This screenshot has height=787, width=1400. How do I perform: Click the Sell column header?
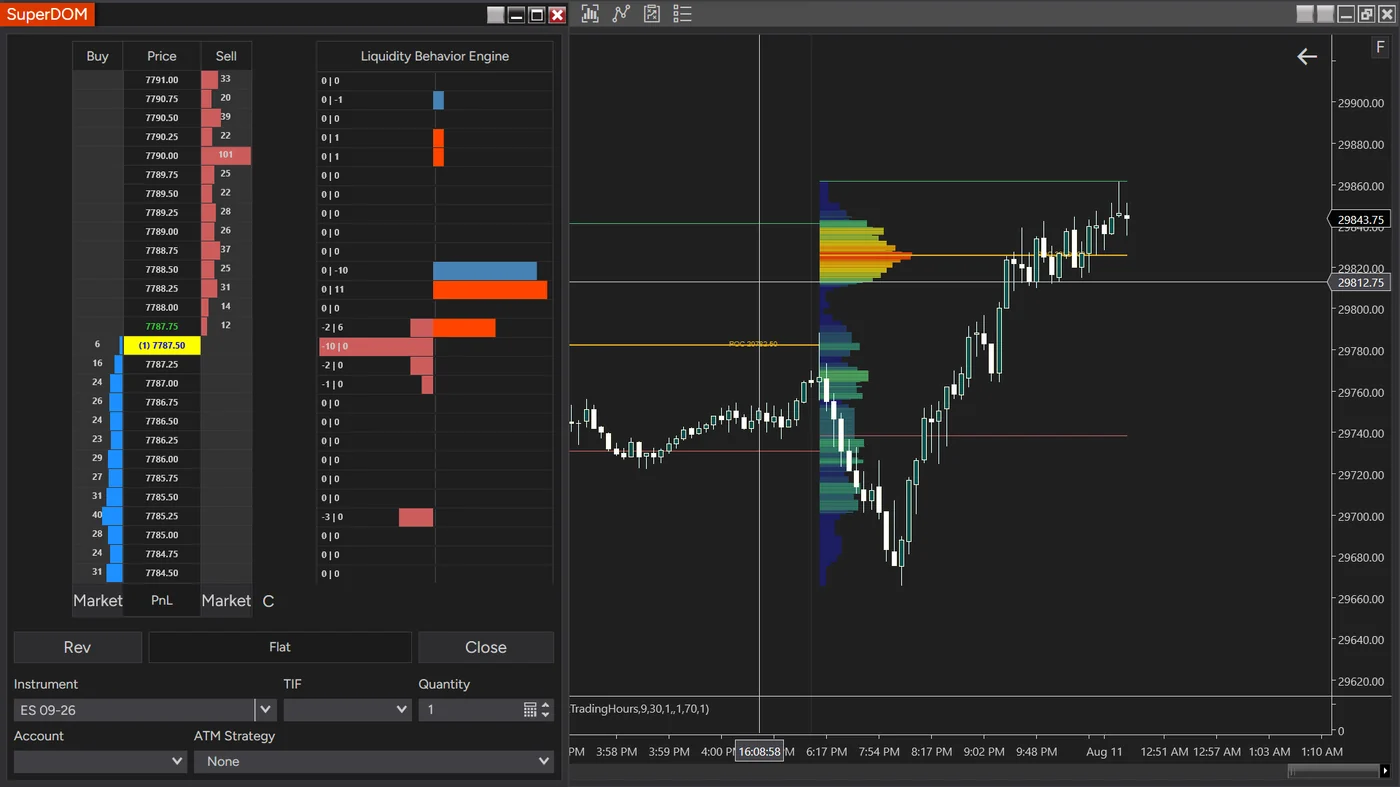[x=226, y=56]
